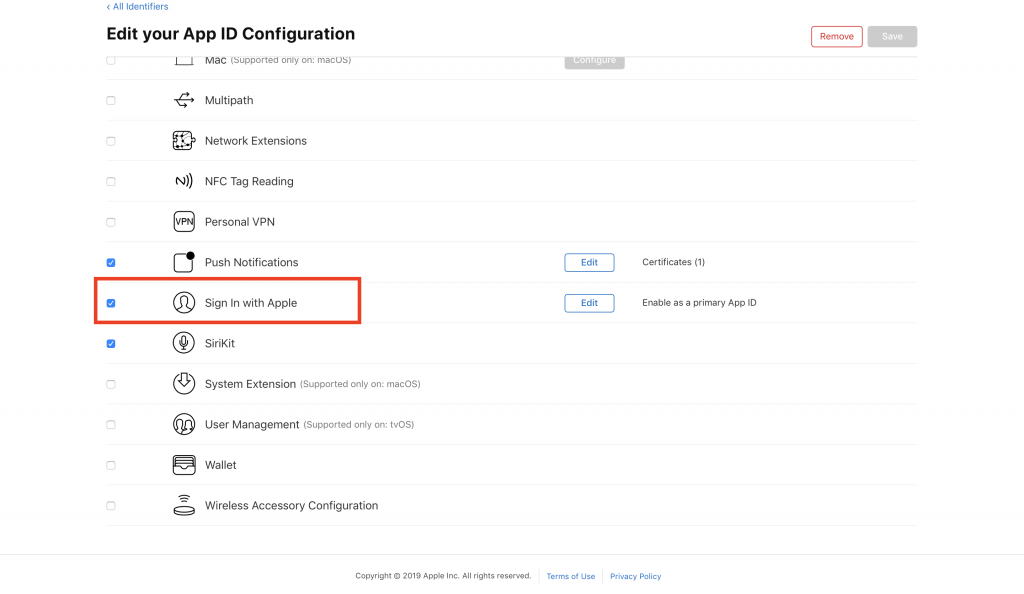Click the Network Extensions icon
Image resolution: width=1024 pixels, height=594 pixels.
pyautogui.click(x=184, y=141)
